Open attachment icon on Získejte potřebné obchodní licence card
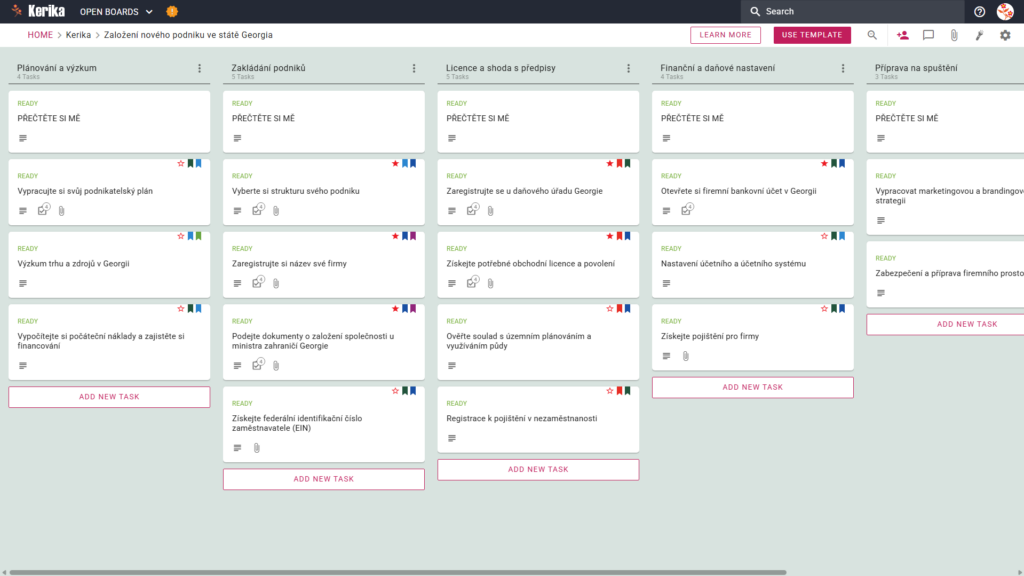 click(490, 283)
